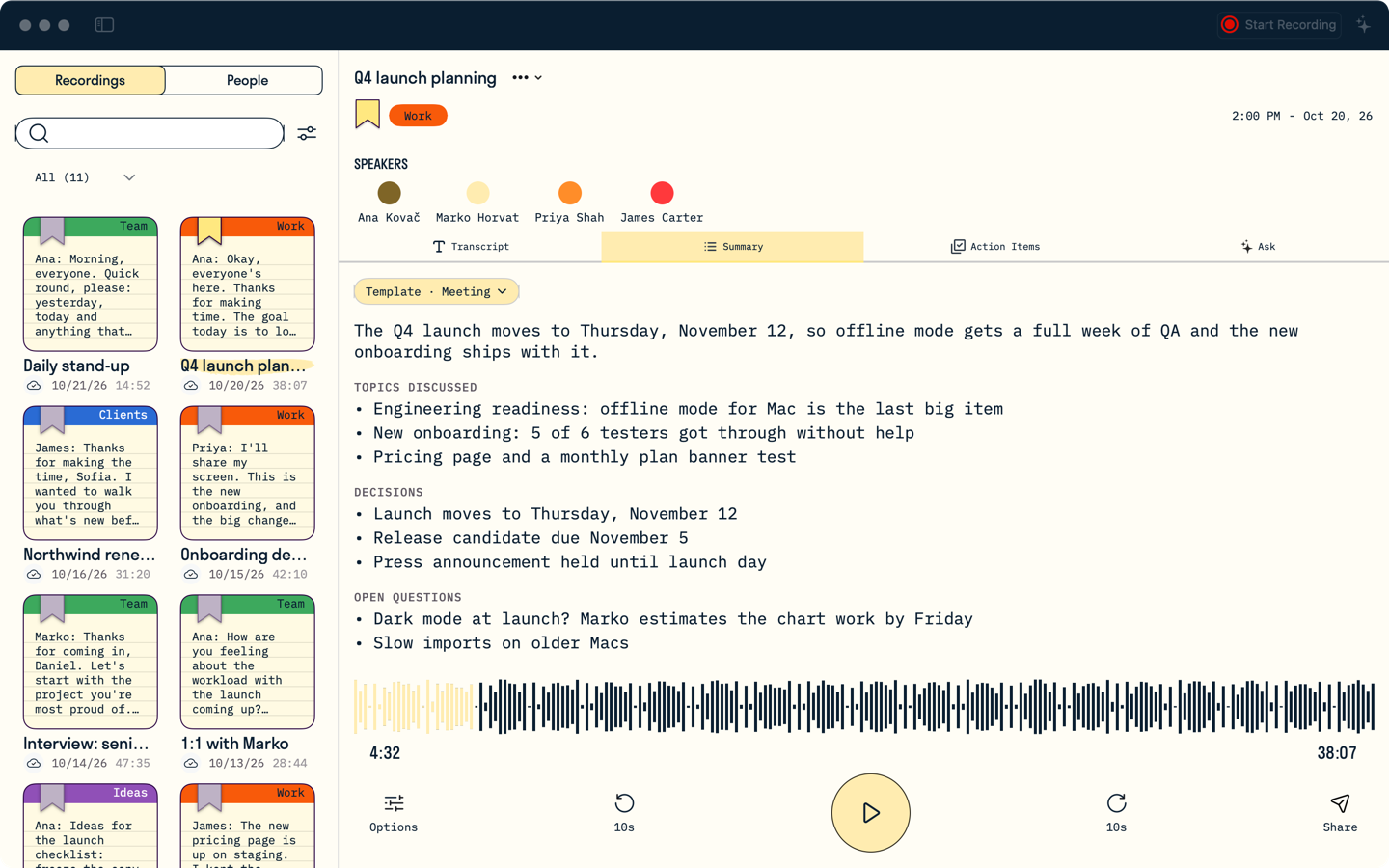Skip forward 10 seconds
1389x868 pixels.
[x=1116, y=812]
